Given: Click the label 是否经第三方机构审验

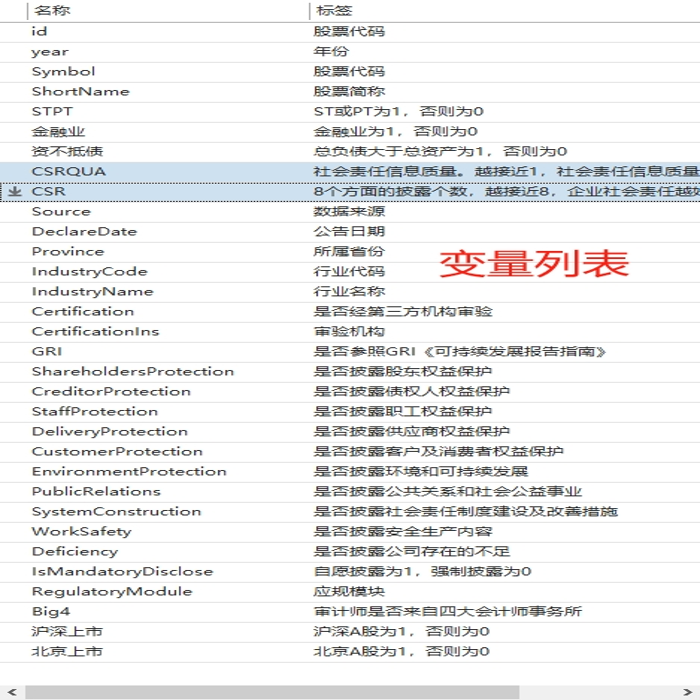Looking at the screenshot, I should [x=403, y=312].
